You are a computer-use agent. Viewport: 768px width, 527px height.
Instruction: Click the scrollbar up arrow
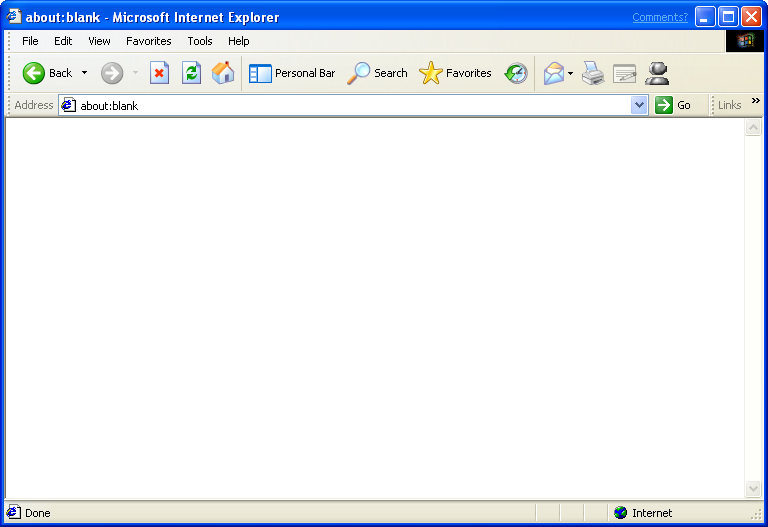point(753,128)
